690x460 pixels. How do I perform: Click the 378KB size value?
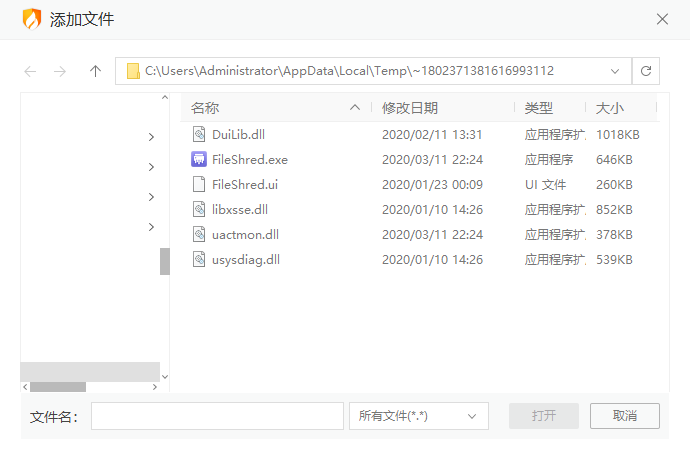click(614, 235)
